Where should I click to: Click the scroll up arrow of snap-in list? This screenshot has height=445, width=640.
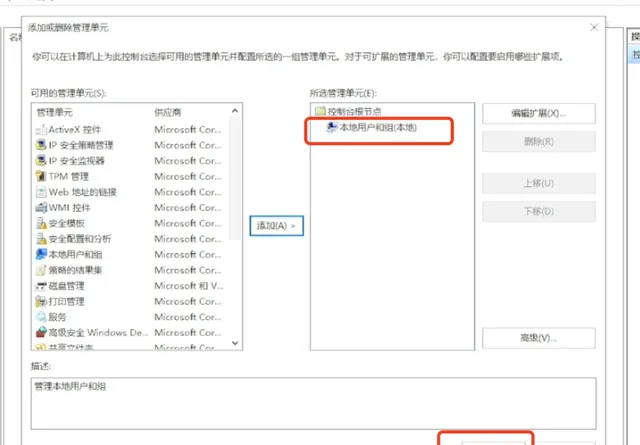pos(235,111)
